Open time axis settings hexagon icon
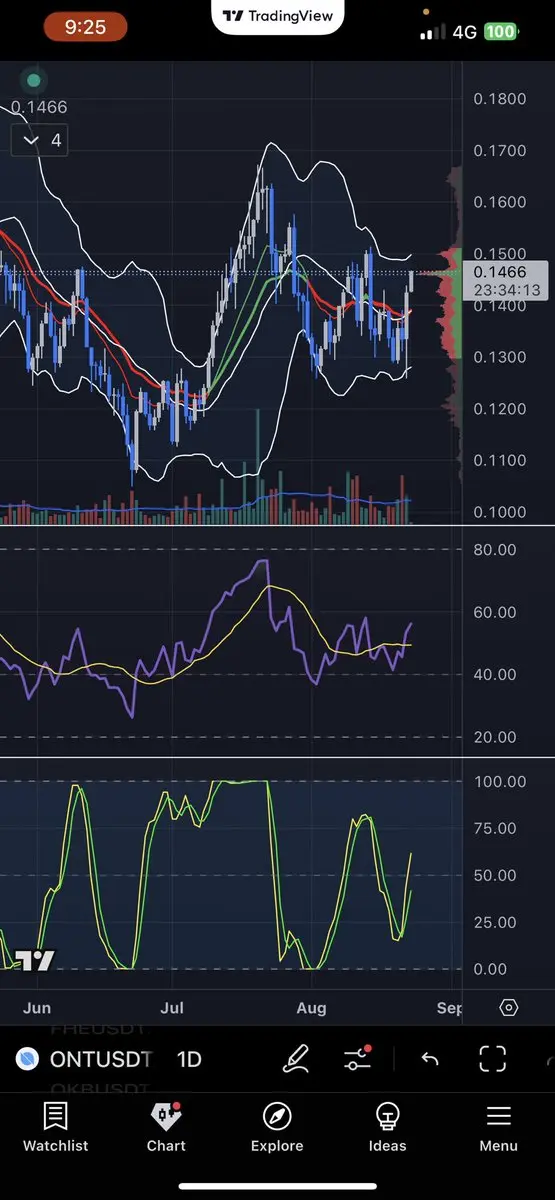This screenshot has height=1200, width=555. 509,1007
